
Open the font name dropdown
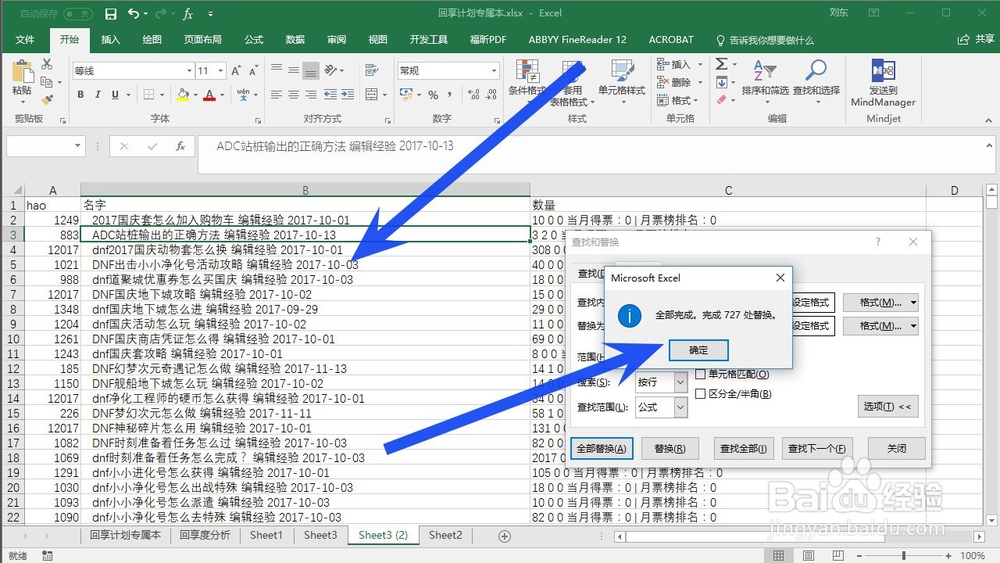click(189, 71)
